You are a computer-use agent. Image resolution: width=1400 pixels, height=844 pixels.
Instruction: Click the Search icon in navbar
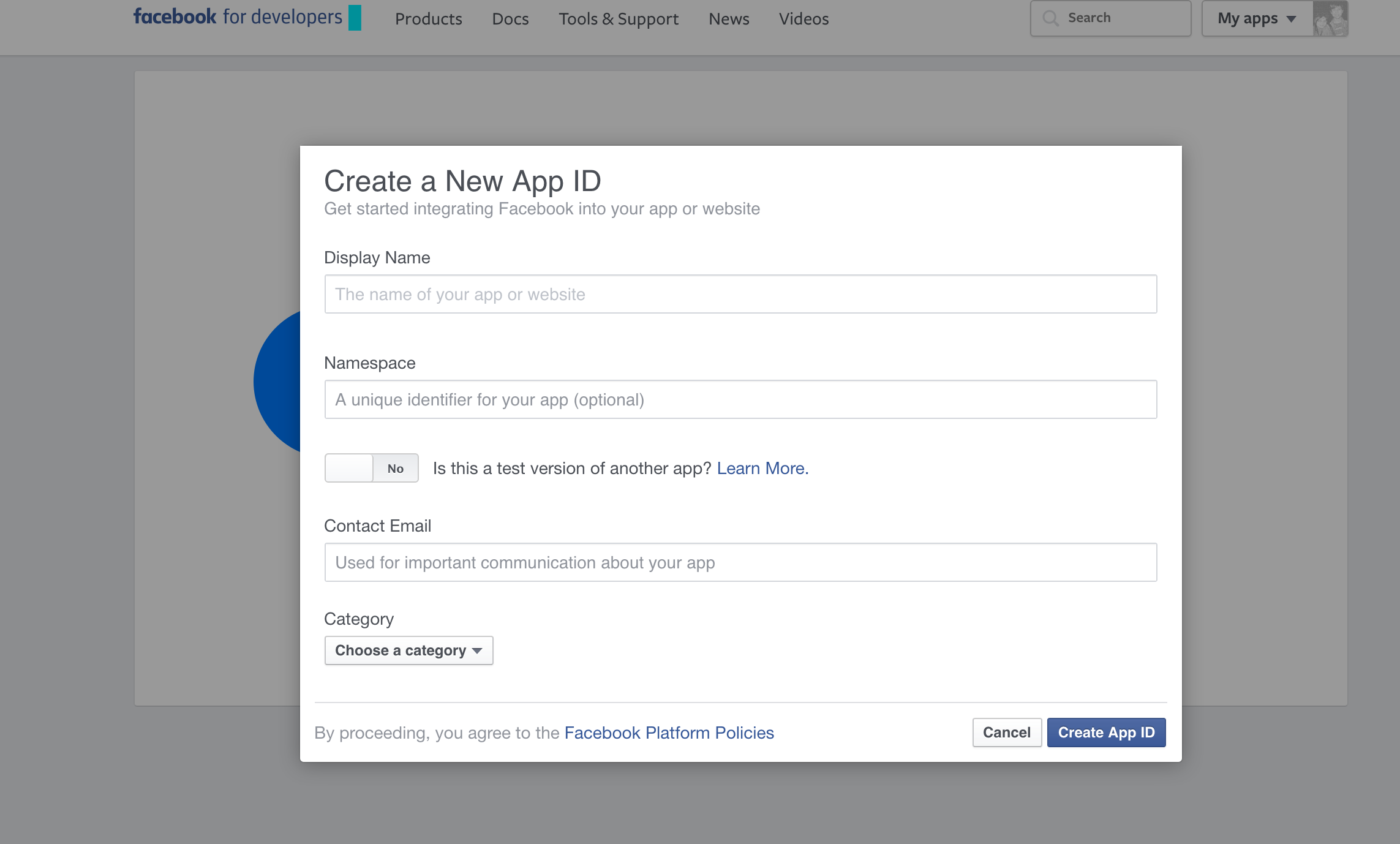(x=1050, y=17)
